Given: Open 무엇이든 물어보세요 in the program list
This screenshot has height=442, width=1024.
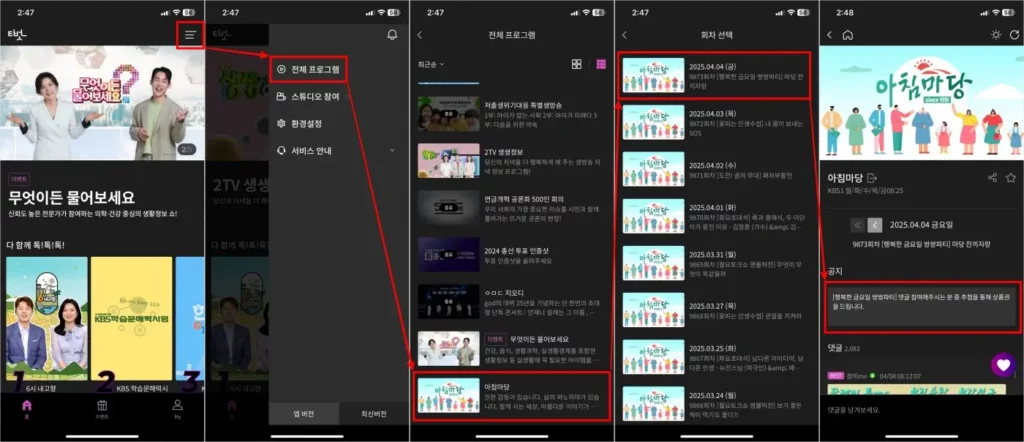Looking at the screenshot, I should point(512,349).
